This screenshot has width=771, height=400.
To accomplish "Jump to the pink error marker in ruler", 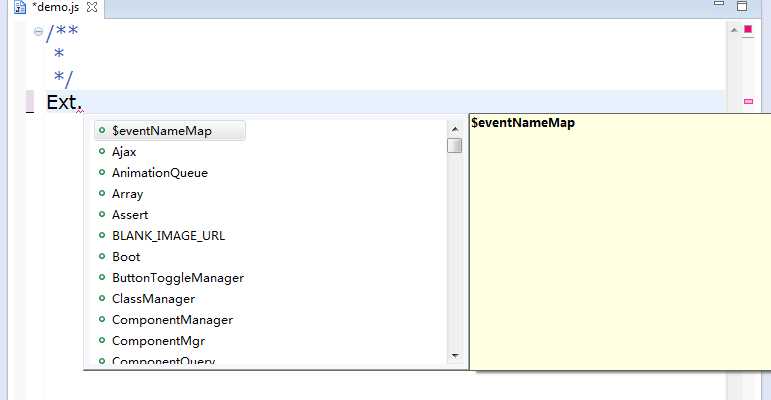I will coord(747,101).
